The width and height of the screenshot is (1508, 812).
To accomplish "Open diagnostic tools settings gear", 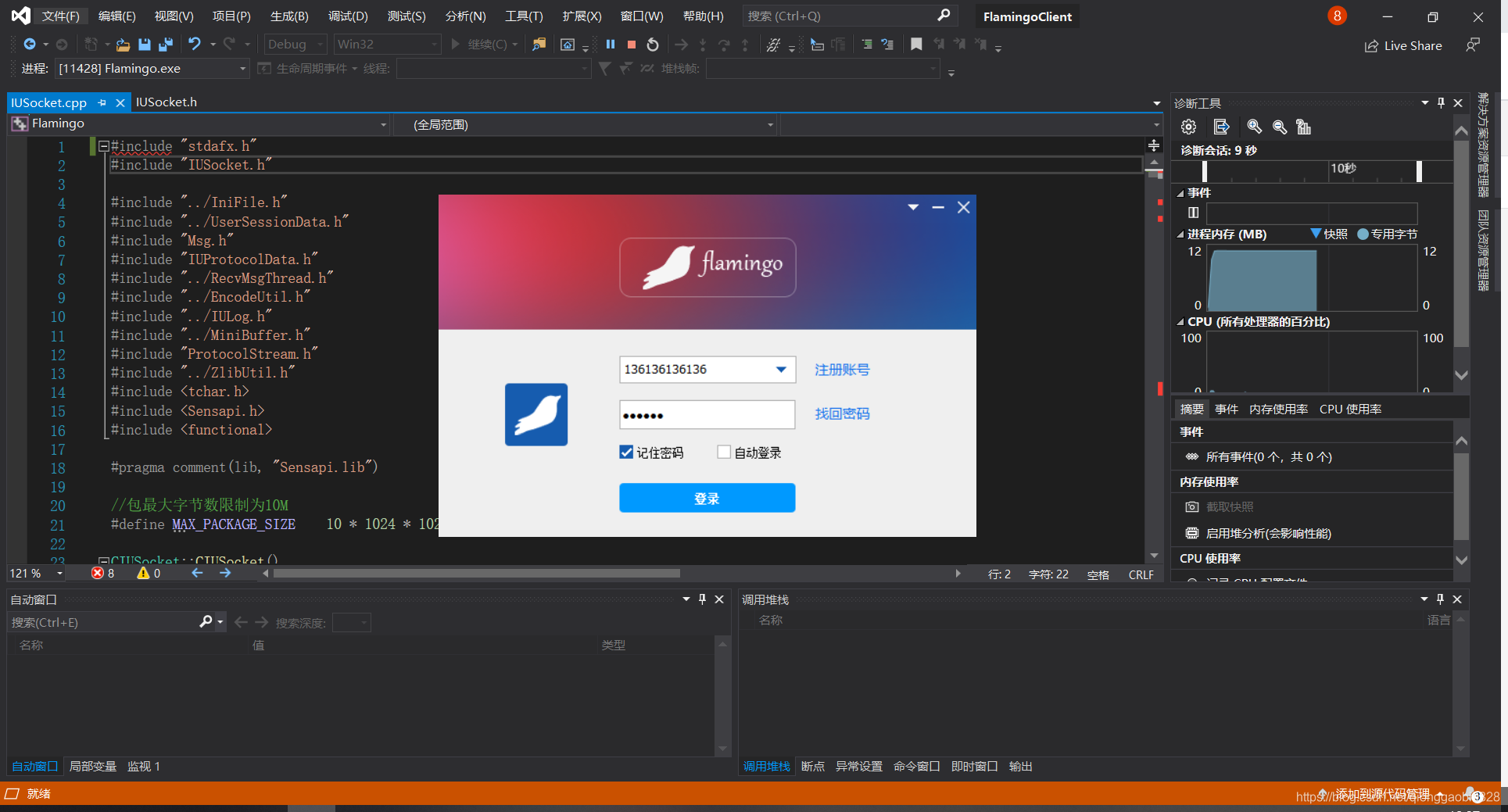I will (1189, 127).
